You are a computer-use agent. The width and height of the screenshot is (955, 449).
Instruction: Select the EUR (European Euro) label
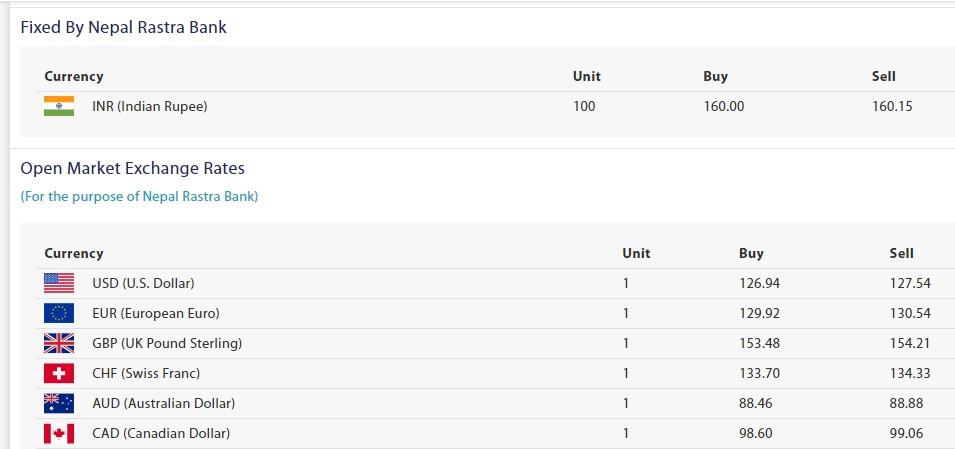156,314
